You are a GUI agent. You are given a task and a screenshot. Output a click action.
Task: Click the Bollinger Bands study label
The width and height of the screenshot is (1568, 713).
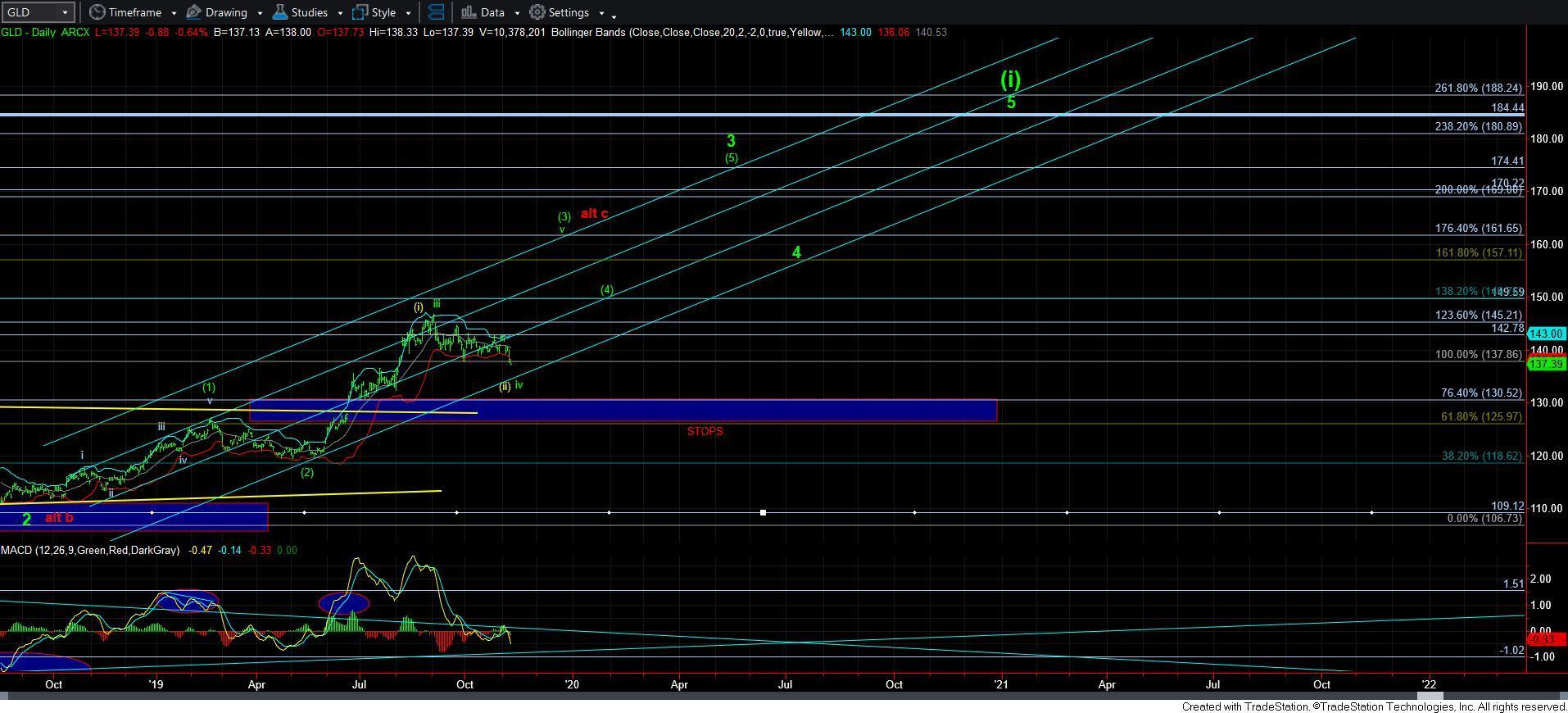[x=693, y=32]
